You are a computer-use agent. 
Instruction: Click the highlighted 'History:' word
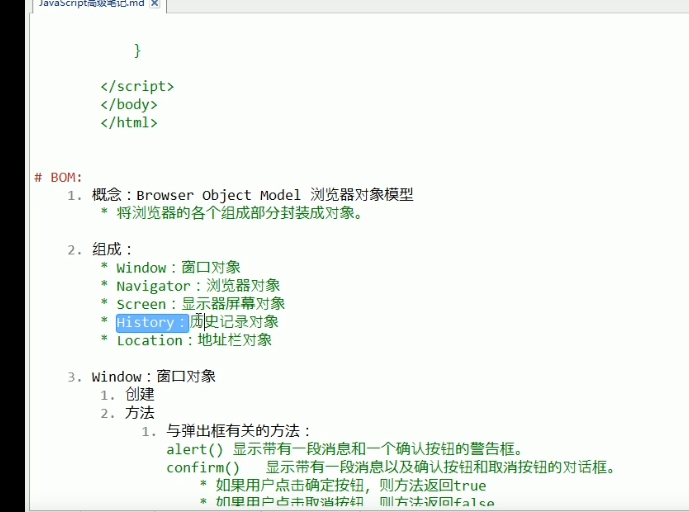point(152,323)
